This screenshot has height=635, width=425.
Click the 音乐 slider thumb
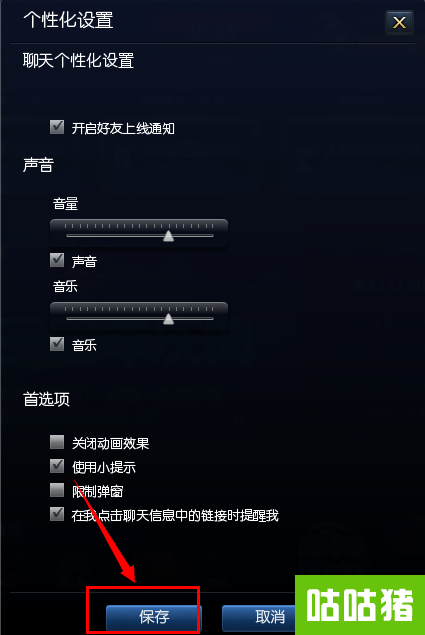click(x=168, y=319)
